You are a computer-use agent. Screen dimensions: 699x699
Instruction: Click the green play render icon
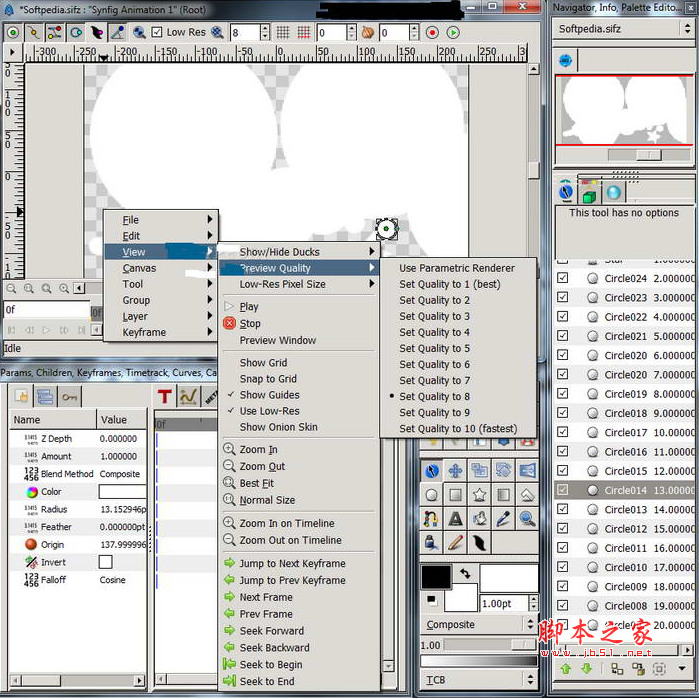click(x=453, y=33)
